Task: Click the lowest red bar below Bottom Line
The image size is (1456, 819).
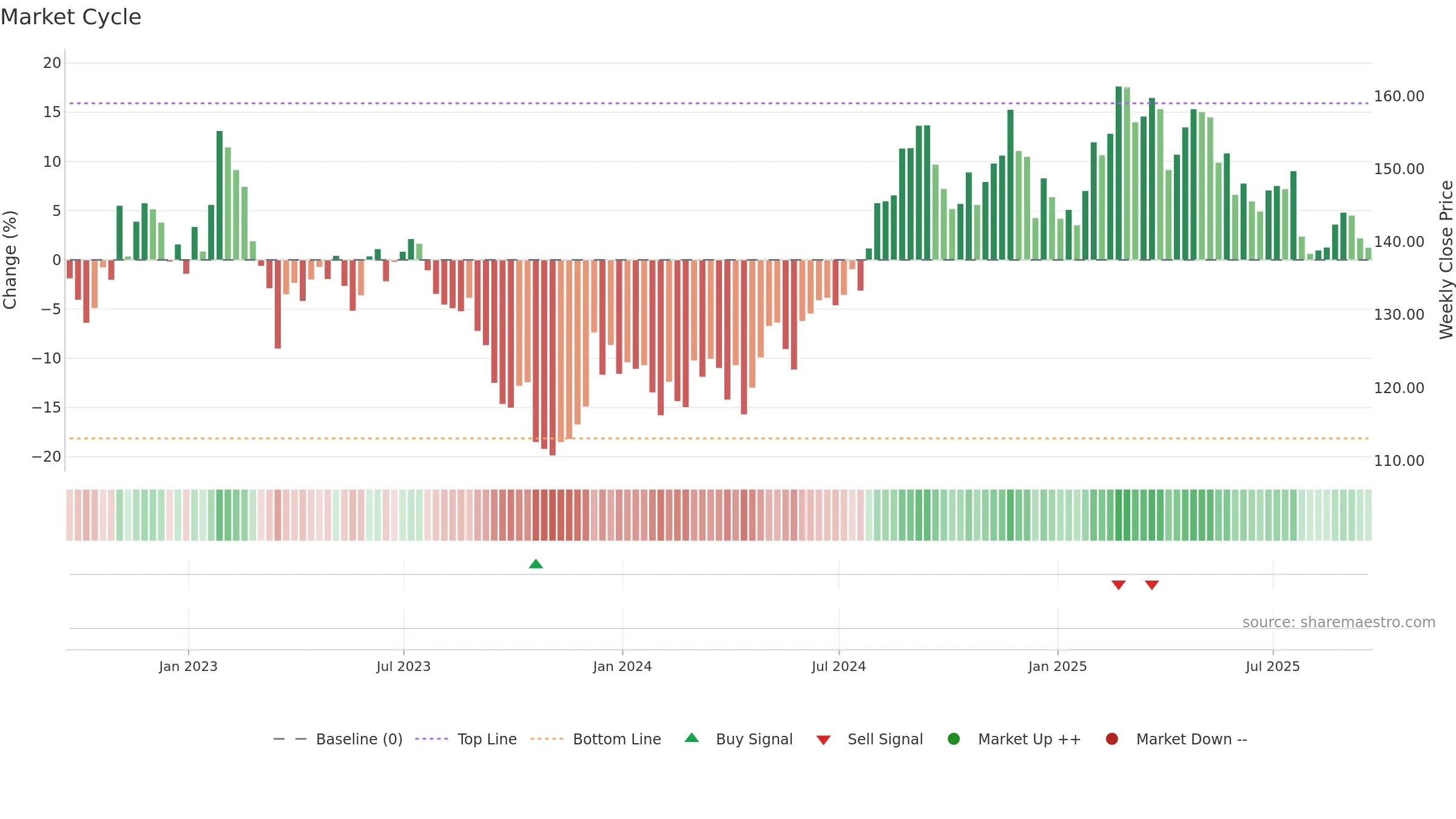Action: [x=553, y=358]
